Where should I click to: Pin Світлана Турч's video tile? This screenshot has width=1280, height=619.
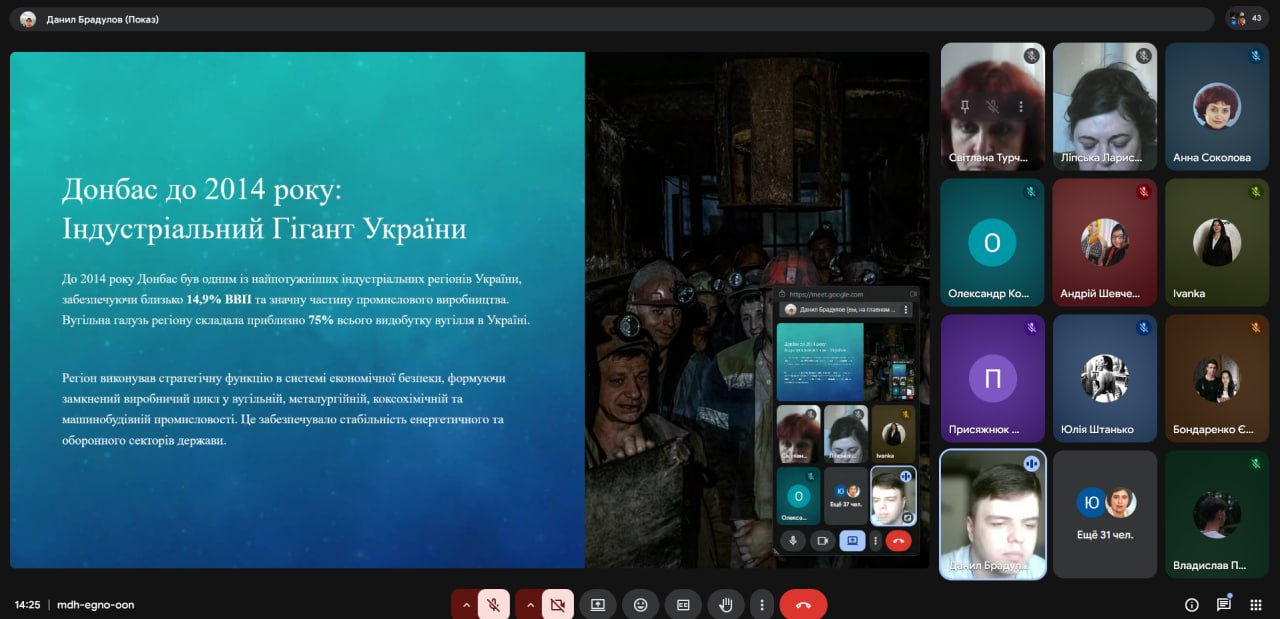965,105
